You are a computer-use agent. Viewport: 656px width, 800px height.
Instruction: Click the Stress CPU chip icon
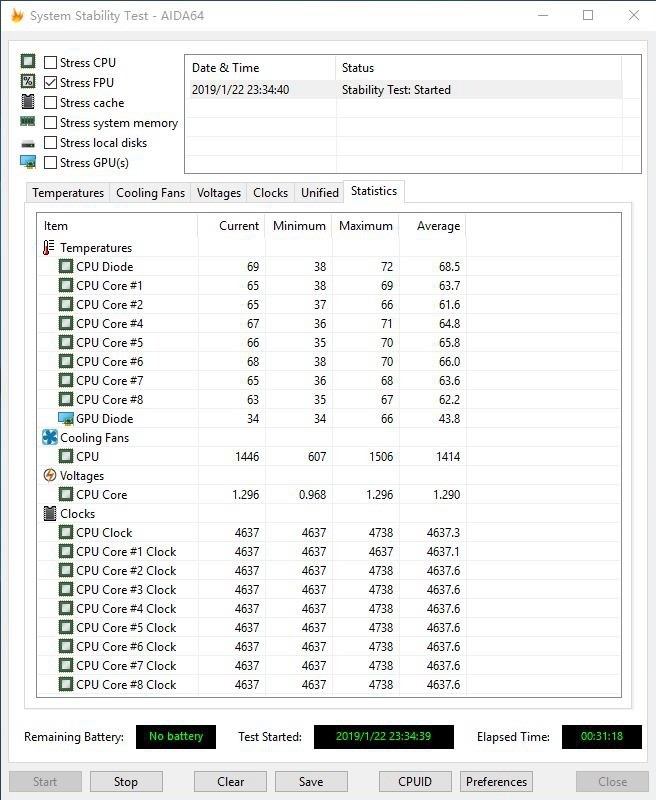(28, 61)
